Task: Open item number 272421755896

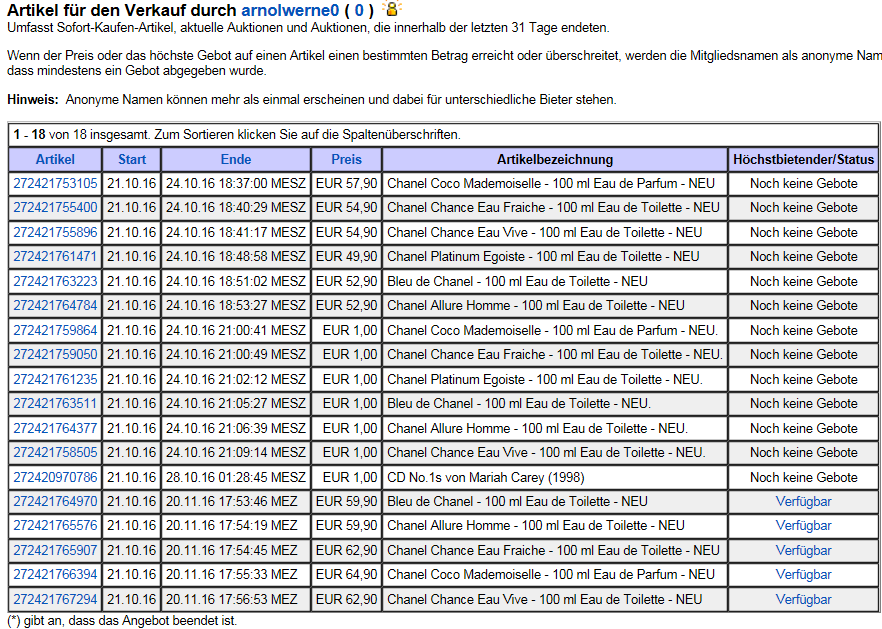Action: tap(55, 232)
